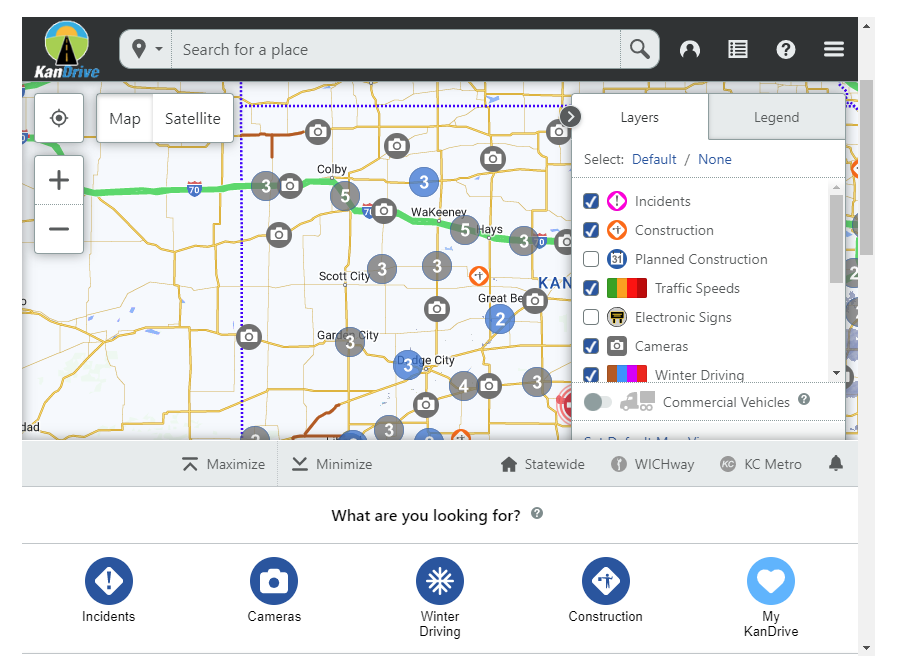This screenshot has width=904, height=656.
Task: Open the user account icon
Action: tap(690, 49)
